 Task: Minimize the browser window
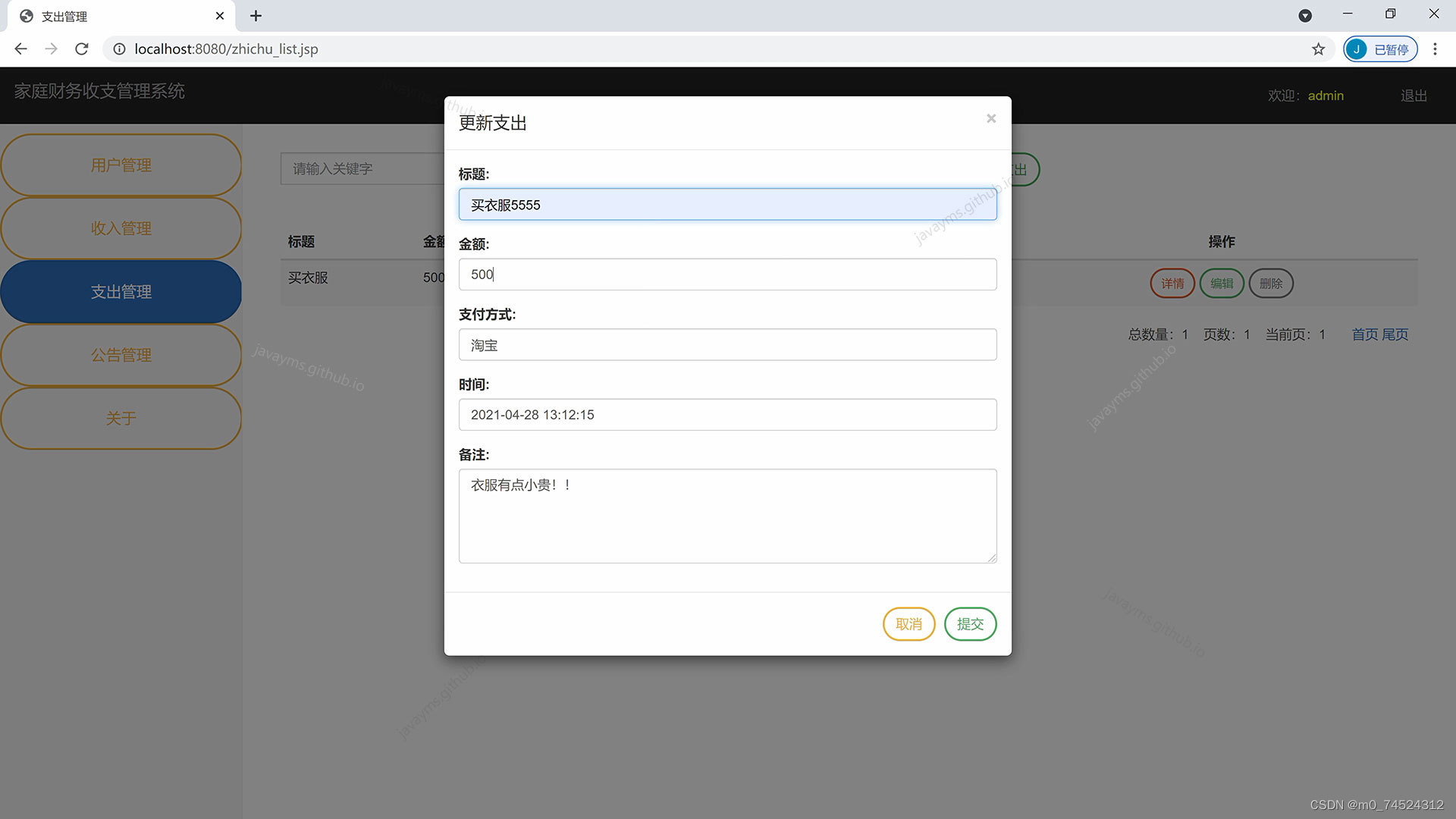point(1348,14)
